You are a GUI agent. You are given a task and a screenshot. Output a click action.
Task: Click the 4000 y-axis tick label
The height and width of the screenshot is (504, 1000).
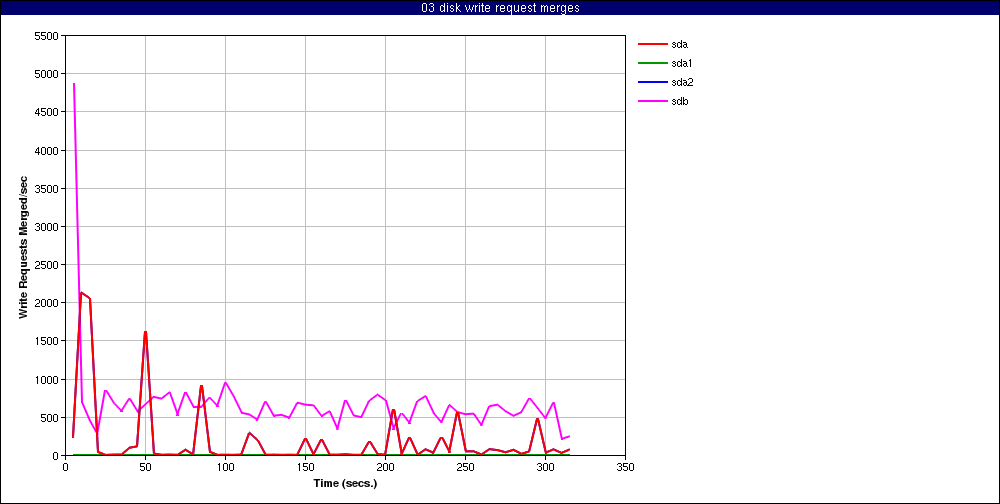pyautogui.click(x=47, y=151)
